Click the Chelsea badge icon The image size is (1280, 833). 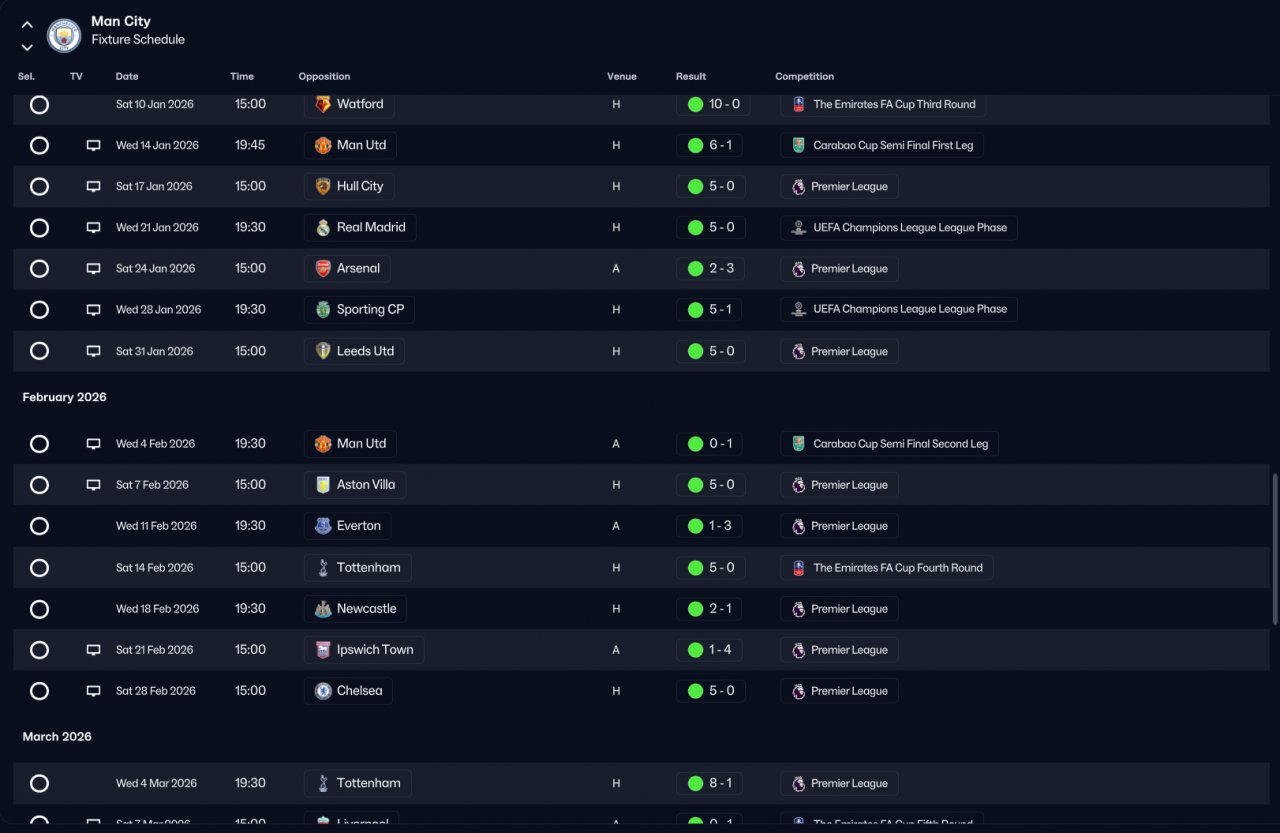click(x=323, y=691)
